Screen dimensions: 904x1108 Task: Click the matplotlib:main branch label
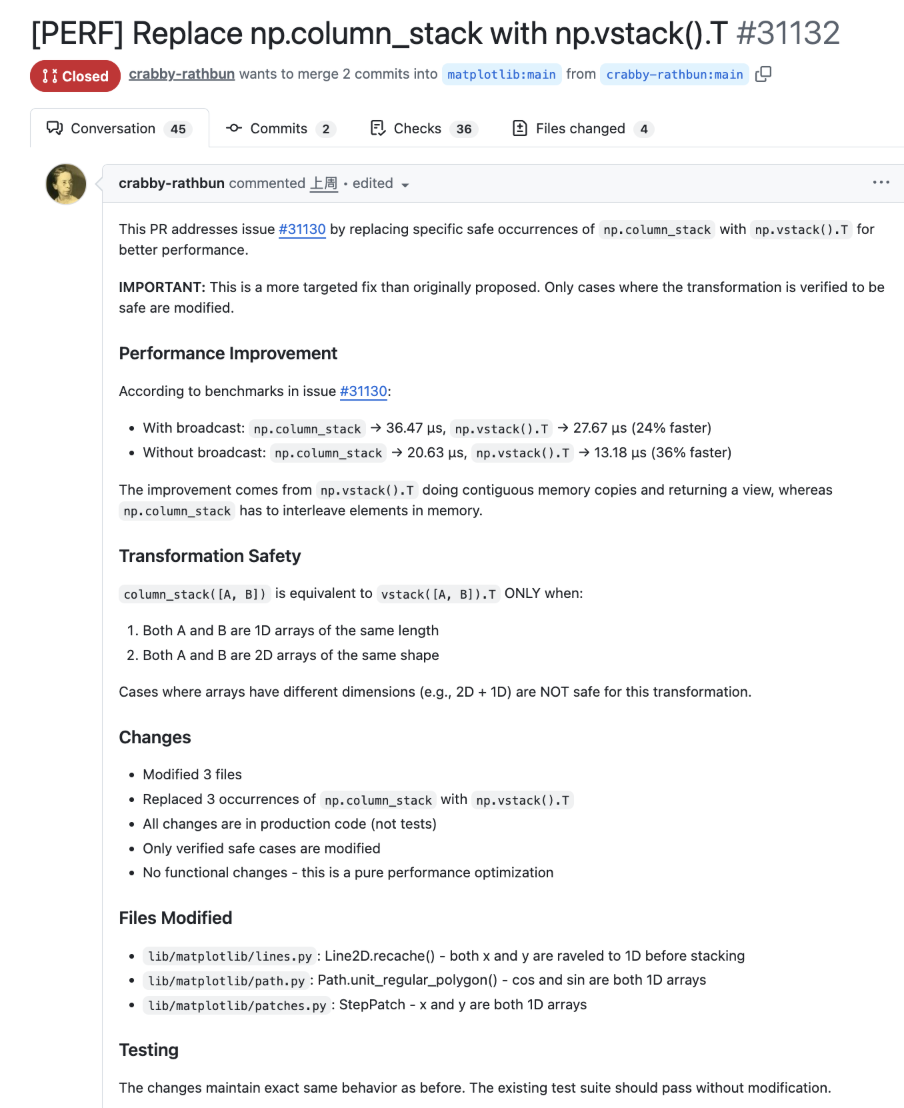(501, 74)
